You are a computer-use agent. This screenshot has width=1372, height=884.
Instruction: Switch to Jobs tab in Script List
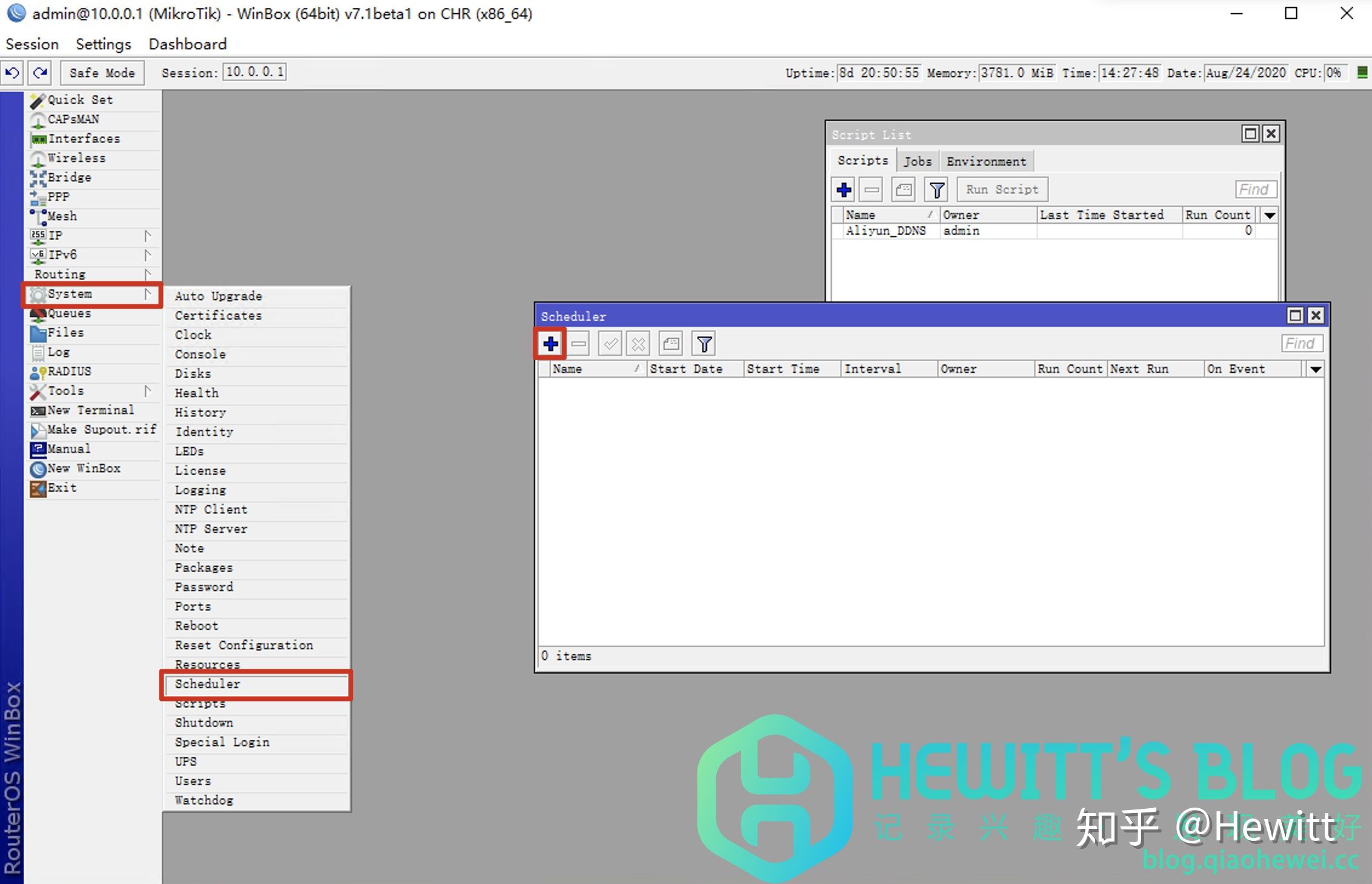click(917, 161)
